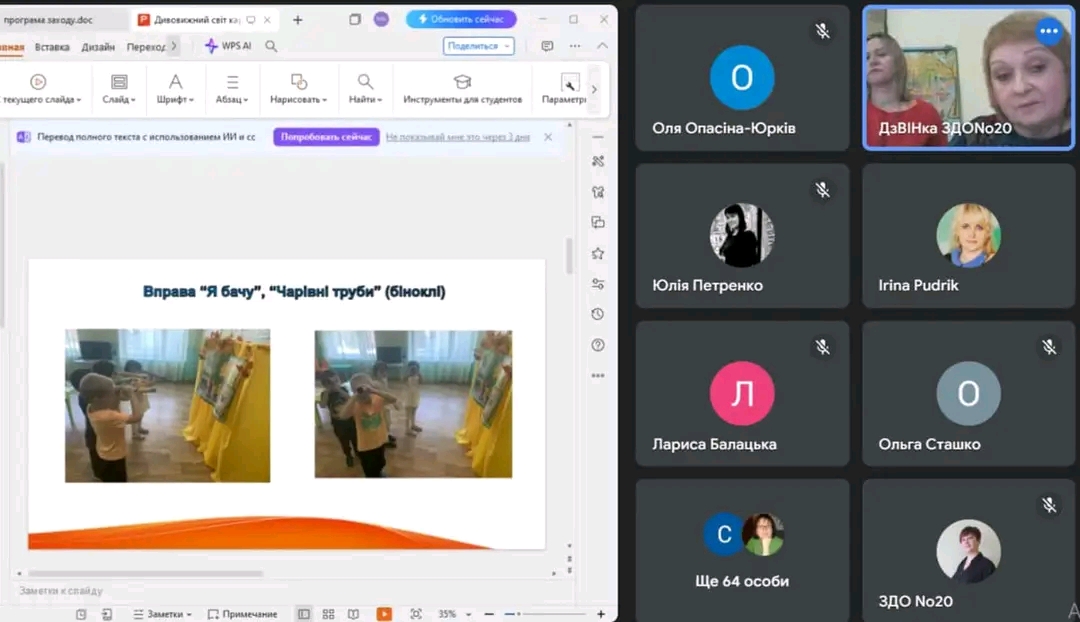1080x622 pixels.
Task: Toggle Заметки notes pane in status bar
Action: [x=159, y=614]
